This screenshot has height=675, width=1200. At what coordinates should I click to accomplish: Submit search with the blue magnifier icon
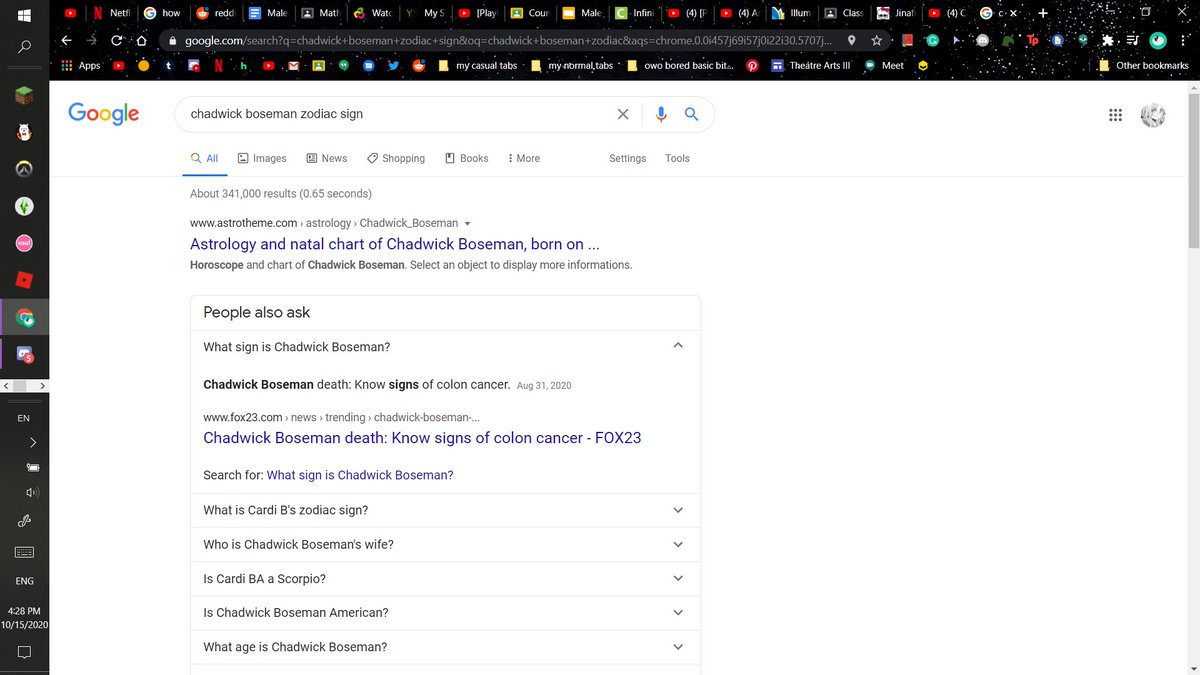click(x=691, y=114)
